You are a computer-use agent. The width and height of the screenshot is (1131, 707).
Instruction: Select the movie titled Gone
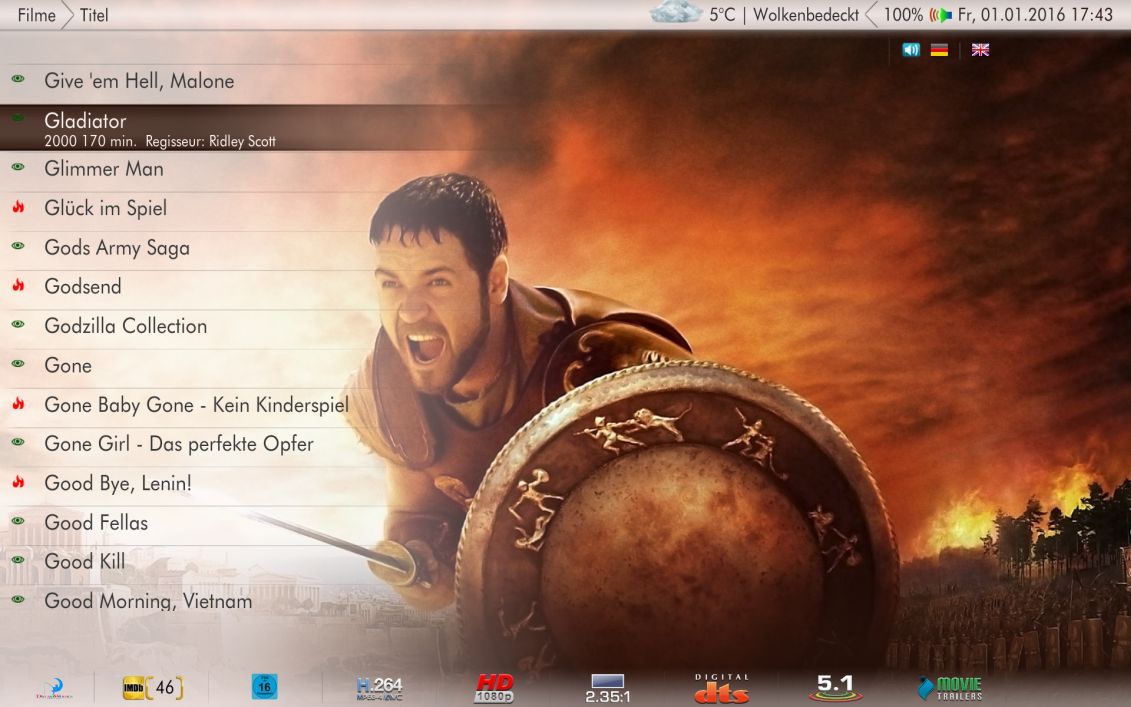point(68,366)
